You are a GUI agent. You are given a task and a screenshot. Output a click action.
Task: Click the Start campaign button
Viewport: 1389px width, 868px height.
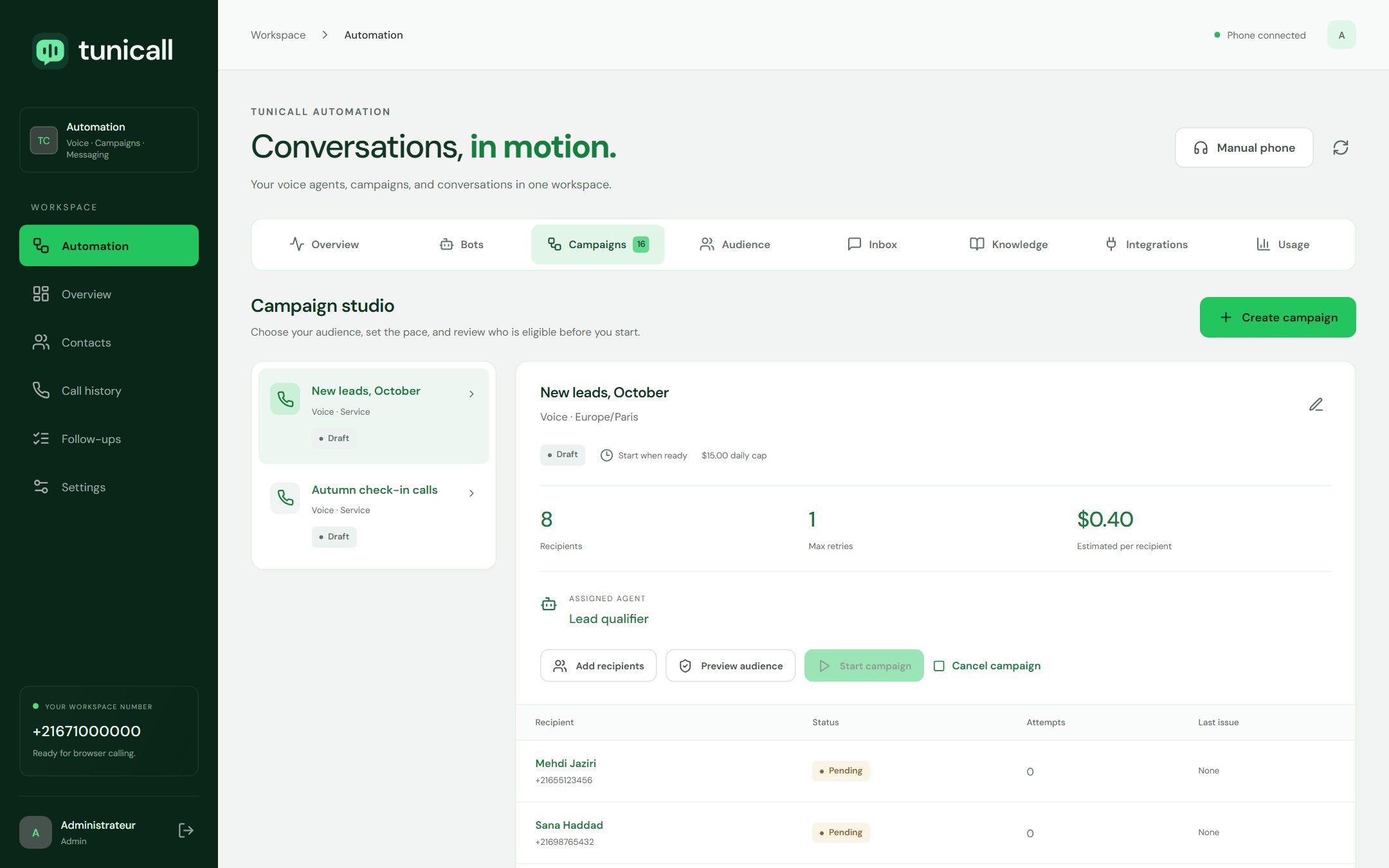(x=864, y=665)
